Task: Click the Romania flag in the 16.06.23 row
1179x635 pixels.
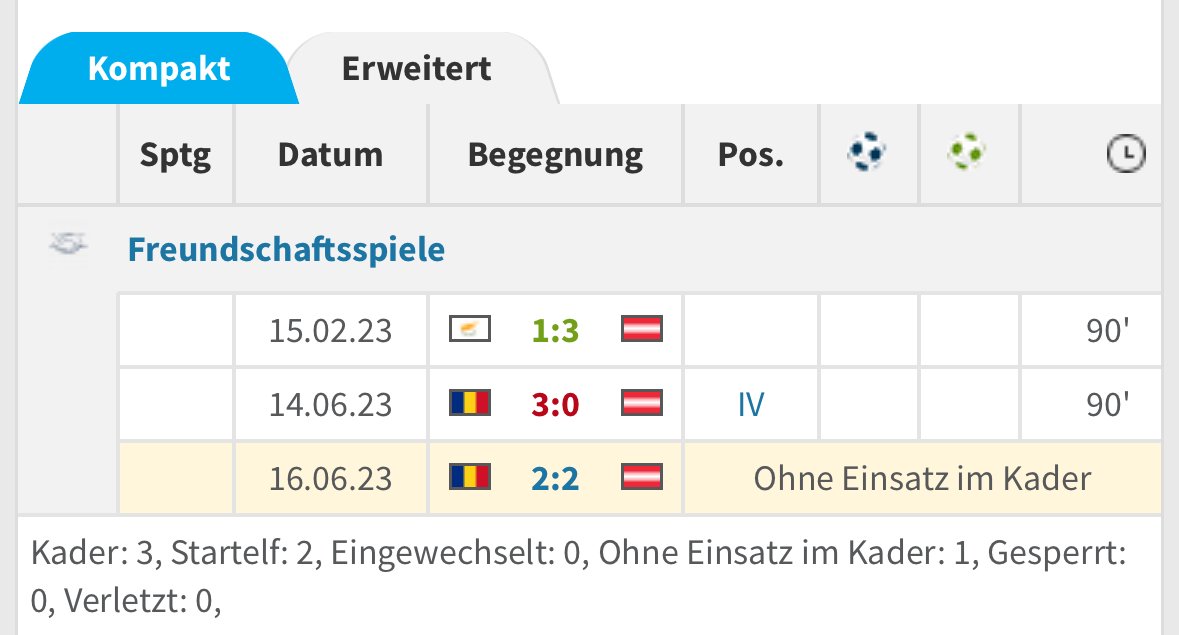Action: (469, 478)
